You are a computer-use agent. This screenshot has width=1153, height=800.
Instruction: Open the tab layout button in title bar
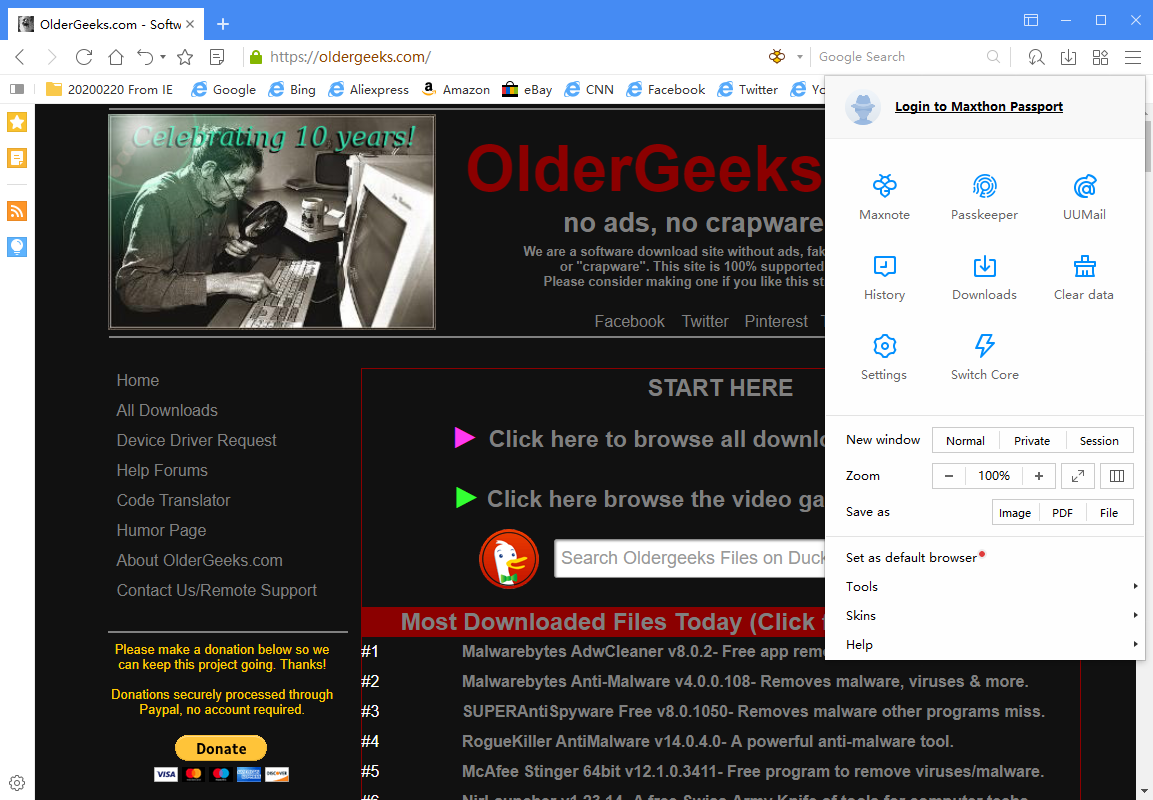(1031, 21)
